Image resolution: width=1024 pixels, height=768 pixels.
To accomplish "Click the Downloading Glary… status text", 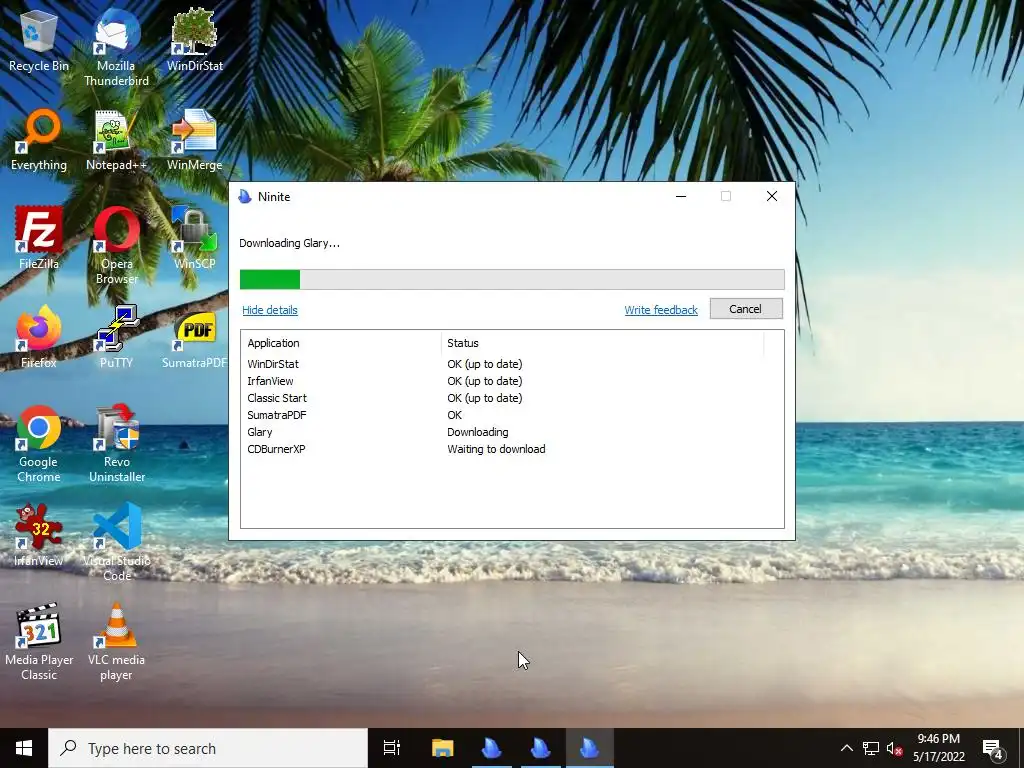I will pos(289,244).
